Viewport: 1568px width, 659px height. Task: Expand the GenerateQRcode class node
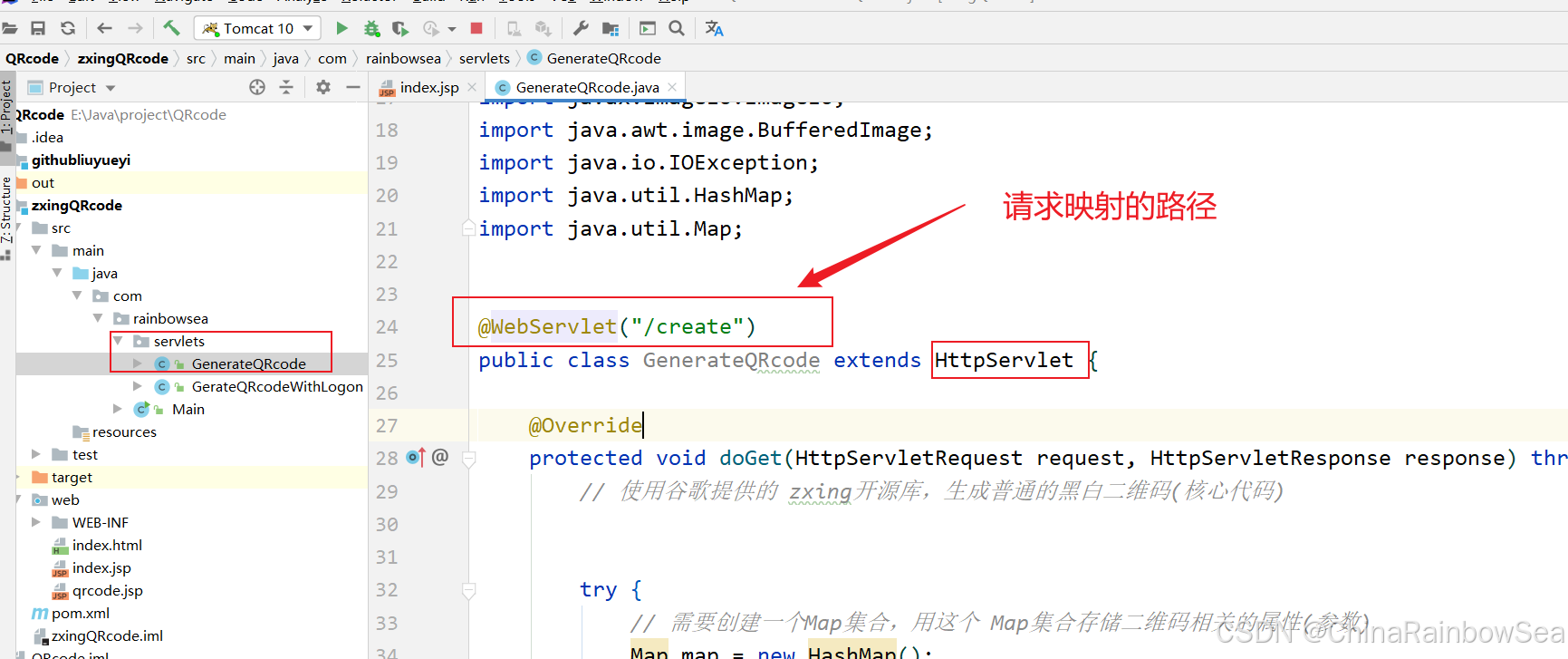(138, 363)
